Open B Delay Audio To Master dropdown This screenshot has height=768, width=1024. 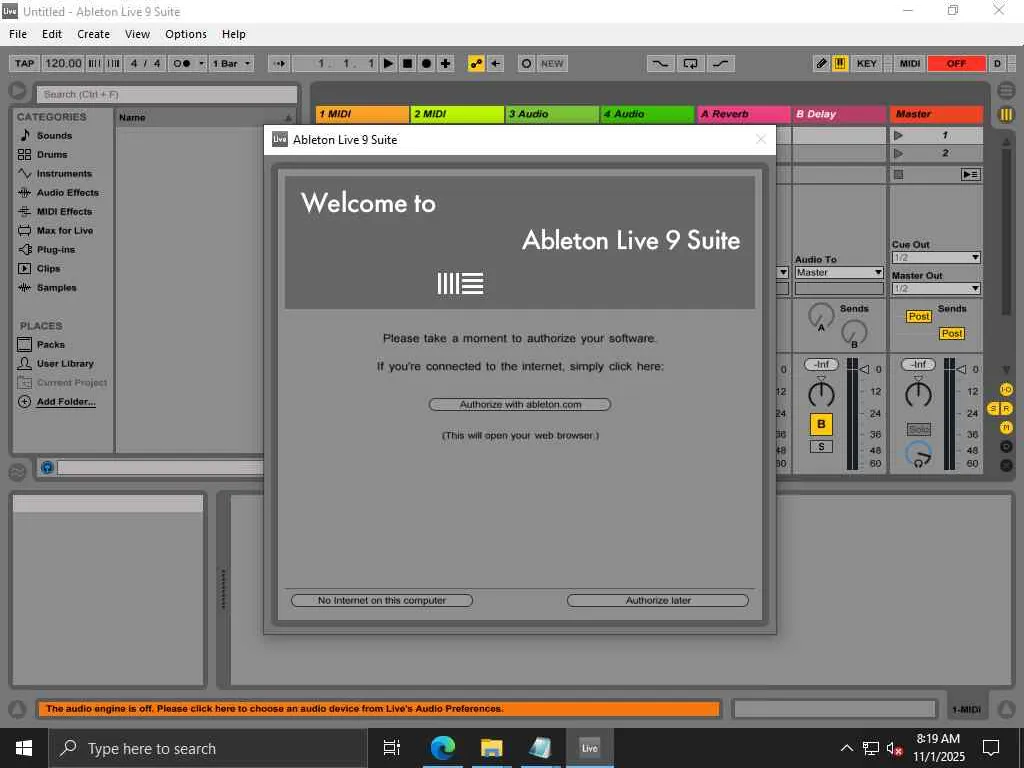coord(839,272)
